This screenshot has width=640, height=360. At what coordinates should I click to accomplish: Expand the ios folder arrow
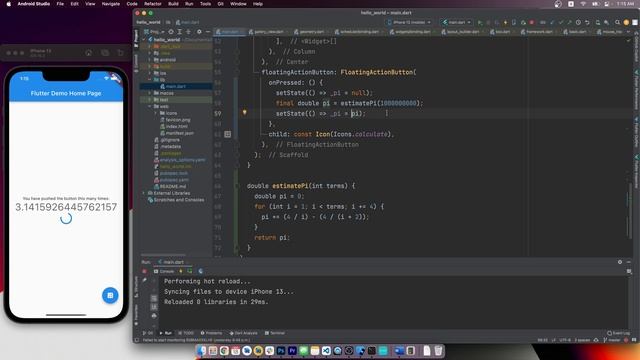tap(150, 73)
